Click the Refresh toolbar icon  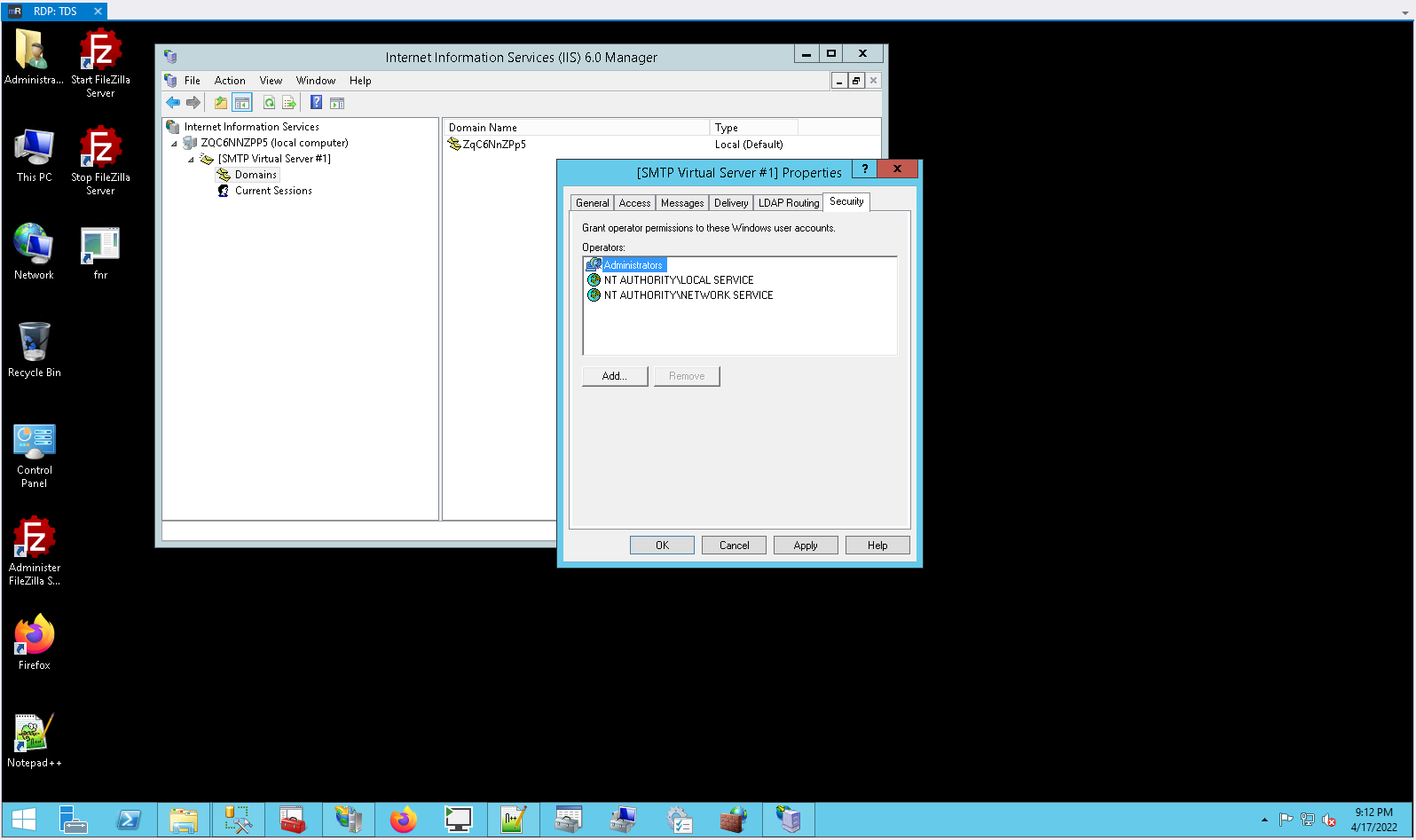click(x=269, y=103)
